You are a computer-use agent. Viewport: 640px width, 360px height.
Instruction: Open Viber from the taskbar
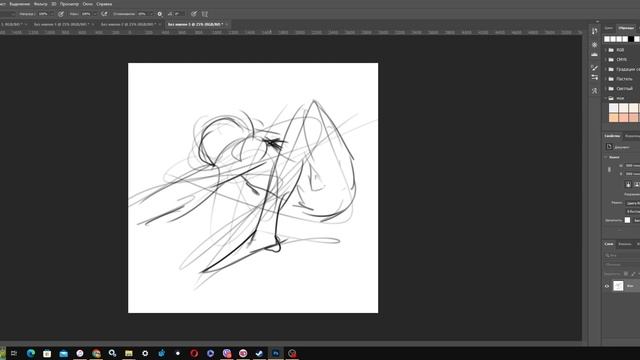click(227, 353)
